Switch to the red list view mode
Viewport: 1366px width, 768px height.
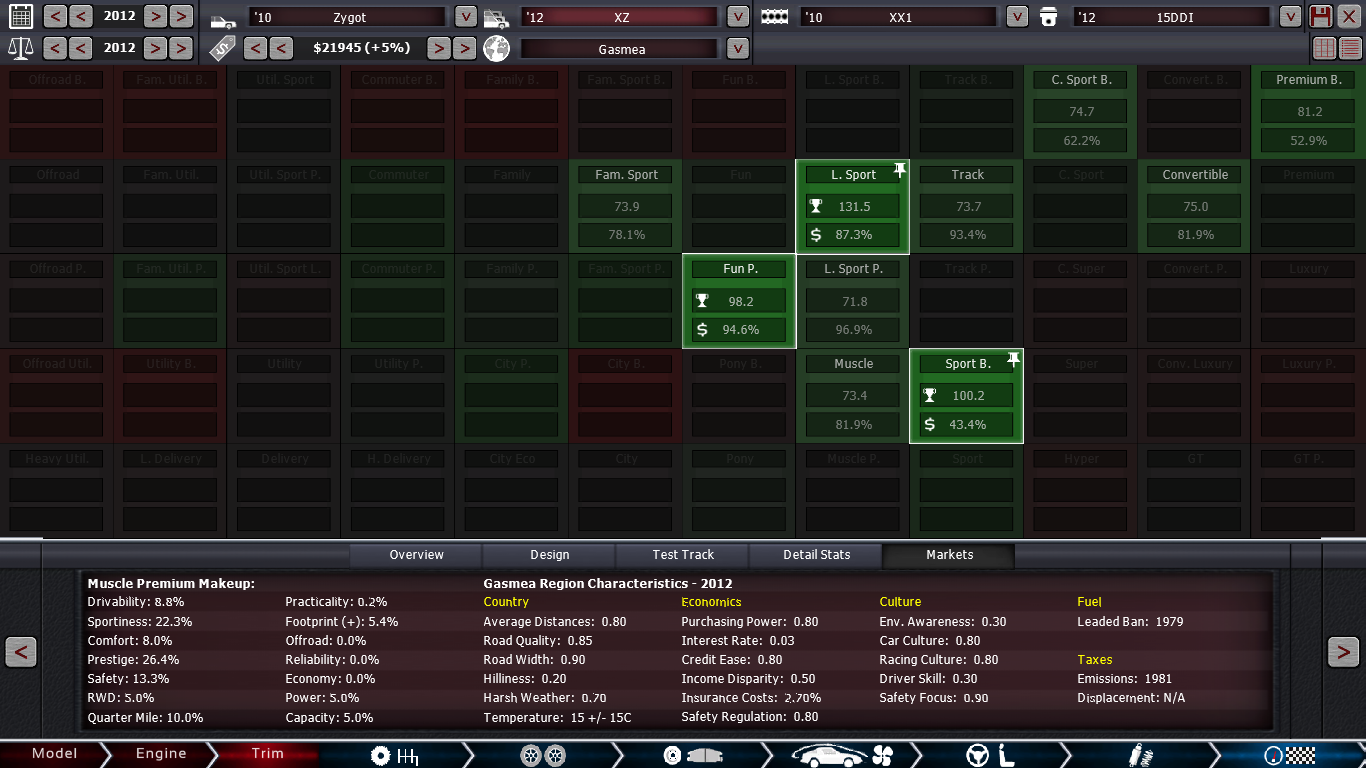[x=1350, y=48]
